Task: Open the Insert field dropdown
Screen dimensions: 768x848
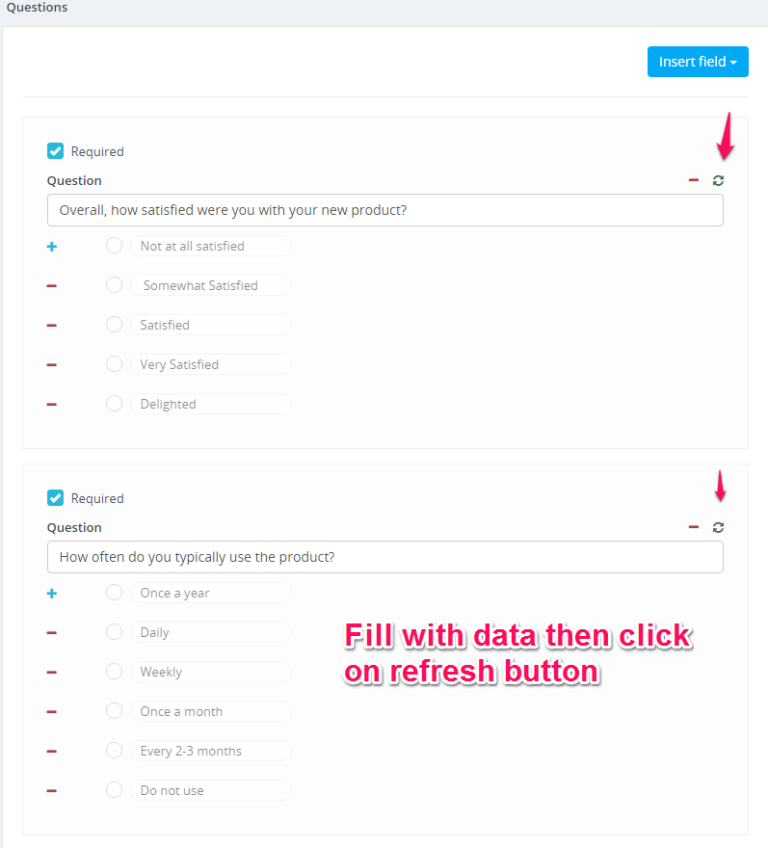Action: click(697, 62)
